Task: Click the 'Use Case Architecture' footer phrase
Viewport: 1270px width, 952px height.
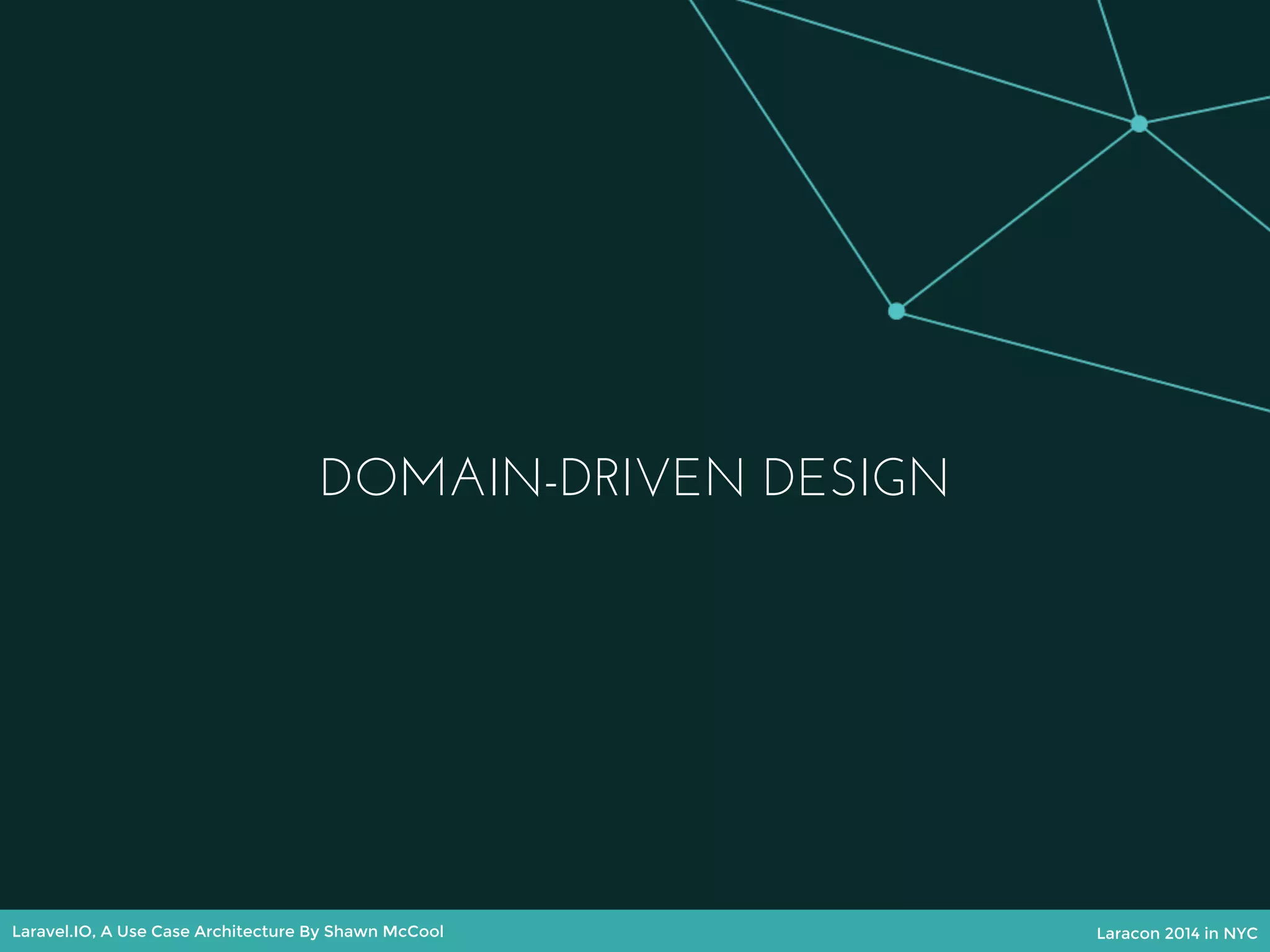Action: pyautogui.click(x=205, y=932)
